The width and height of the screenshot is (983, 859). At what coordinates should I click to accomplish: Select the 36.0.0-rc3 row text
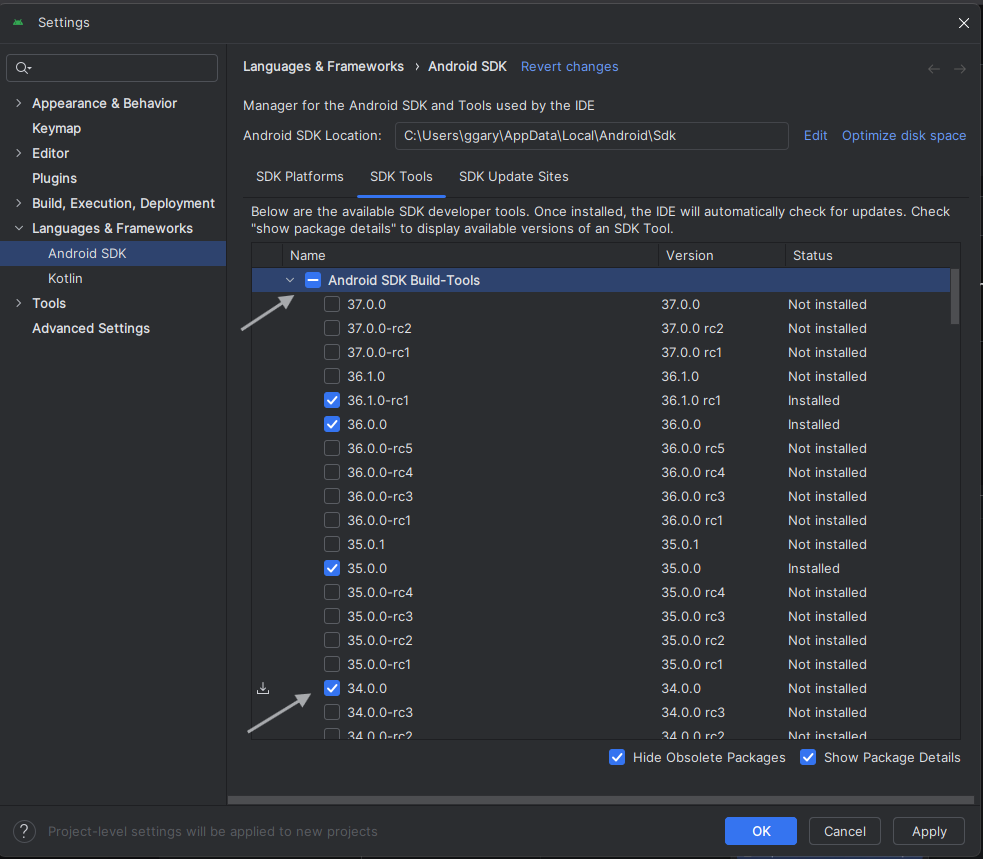pyautogui.click(x=380, y=497)
